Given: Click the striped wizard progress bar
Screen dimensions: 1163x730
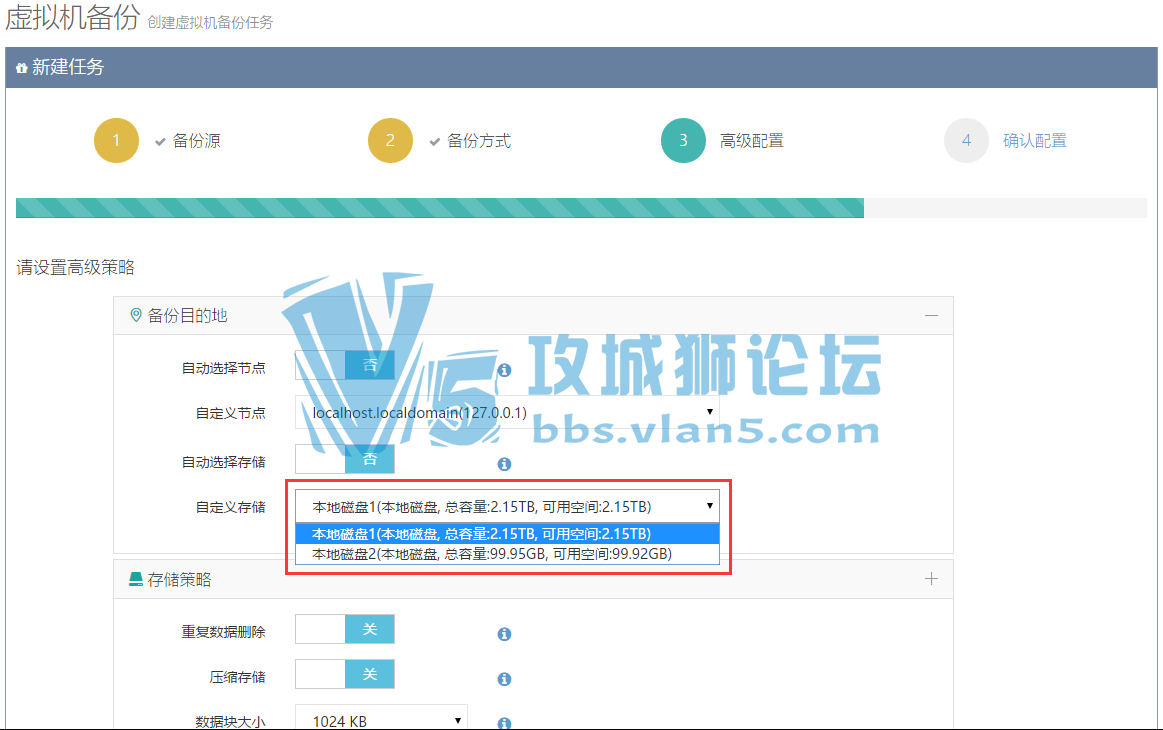Looking at the screenshot, I should (582, 208).
